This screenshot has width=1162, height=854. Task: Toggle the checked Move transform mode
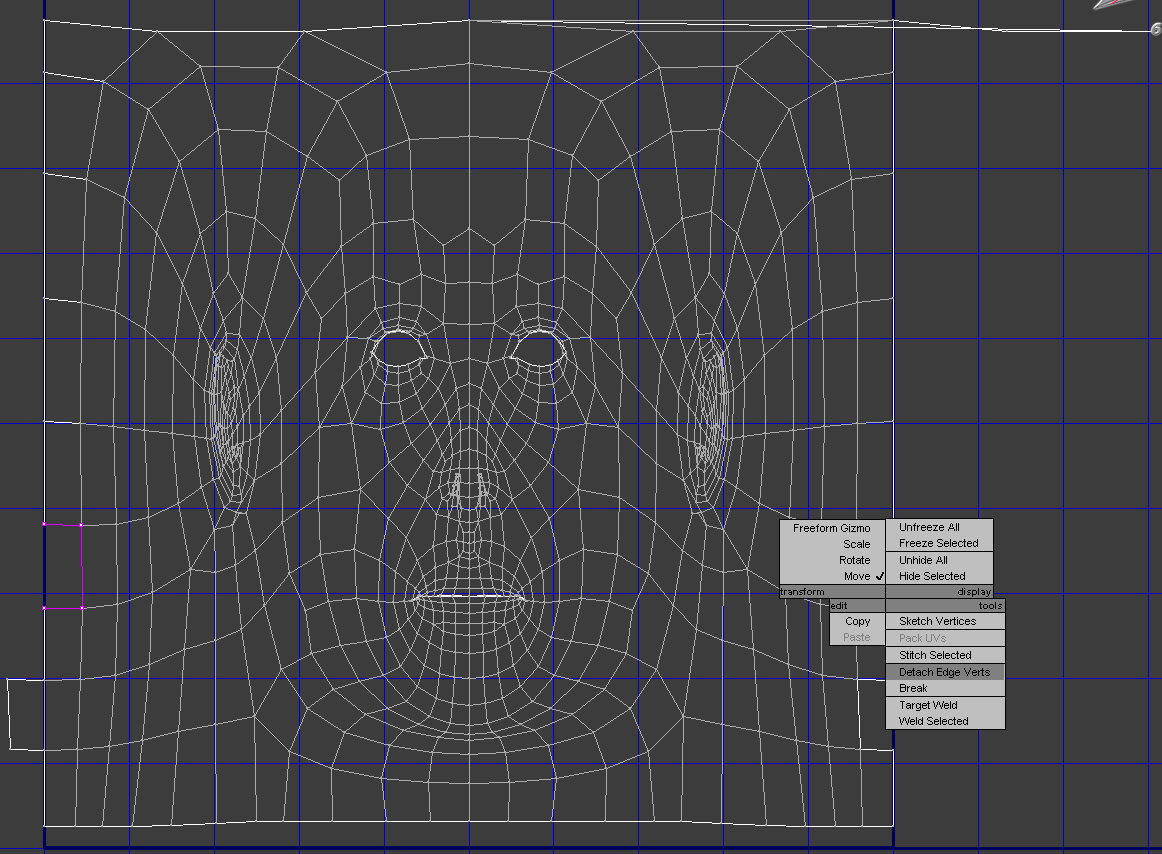click(x=856, y=576)
